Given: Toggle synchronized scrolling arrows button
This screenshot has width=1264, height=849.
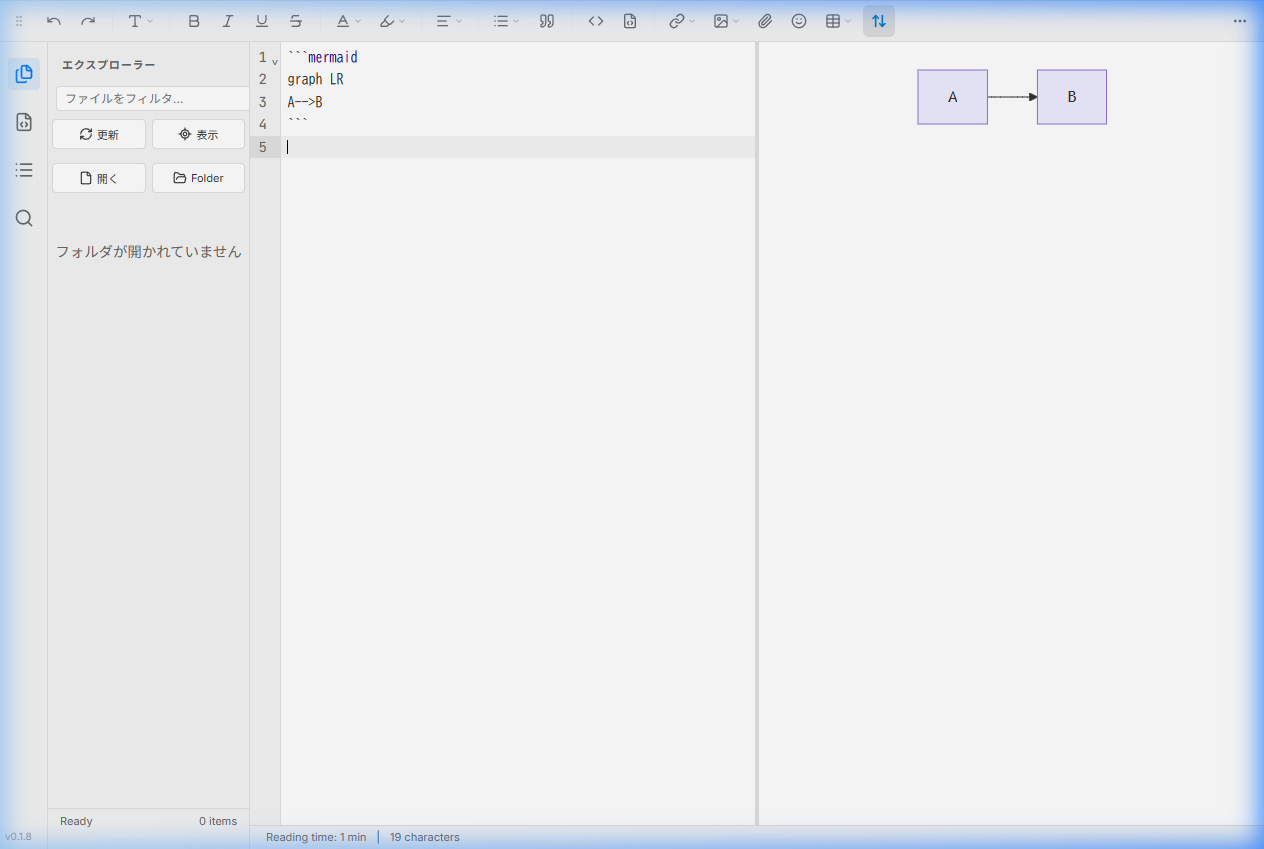Looking at the screenshot, I should pos(879,21).
